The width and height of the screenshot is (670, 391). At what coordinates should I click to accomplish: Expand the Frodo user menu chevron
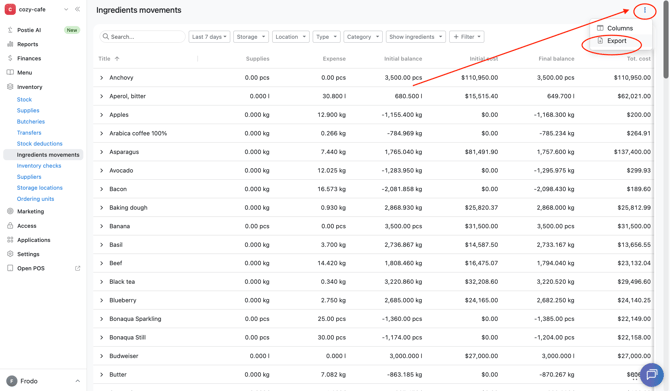77,381
